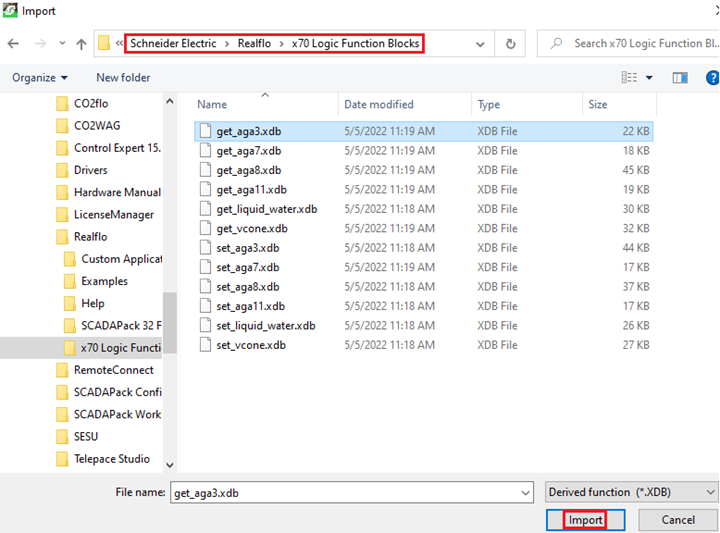Click the folder tree scroll-up arrow

point(170,101)
